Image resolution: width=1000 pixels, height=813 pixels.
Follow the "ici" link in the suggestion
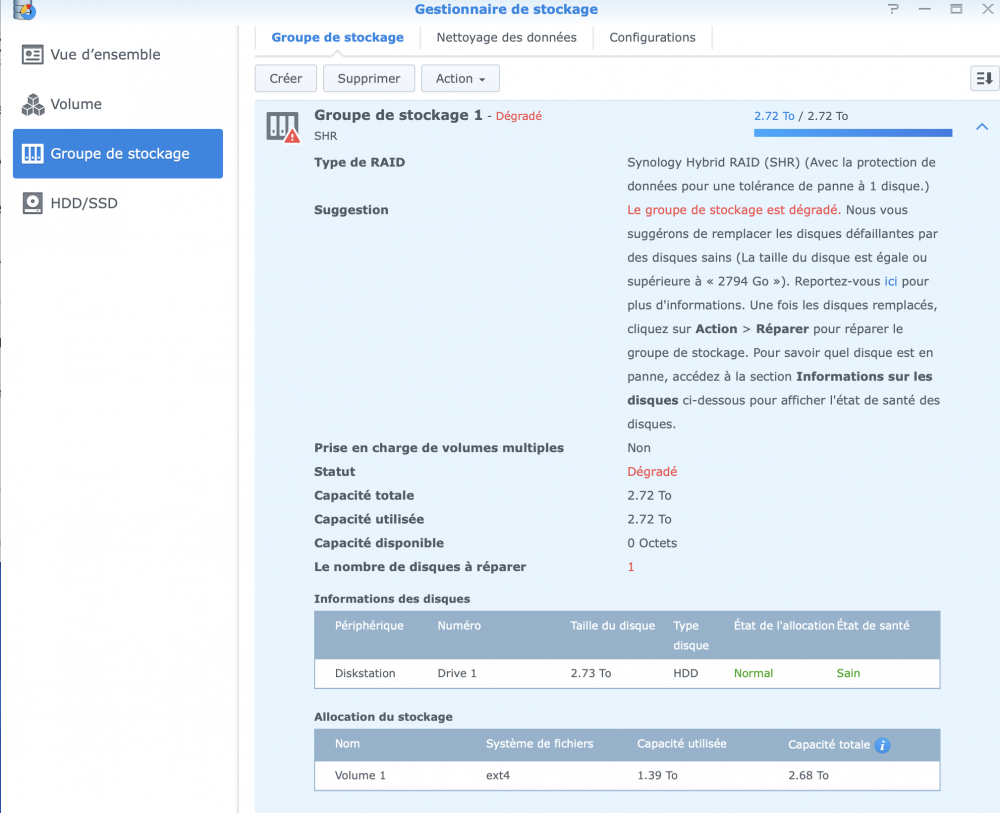890,282
